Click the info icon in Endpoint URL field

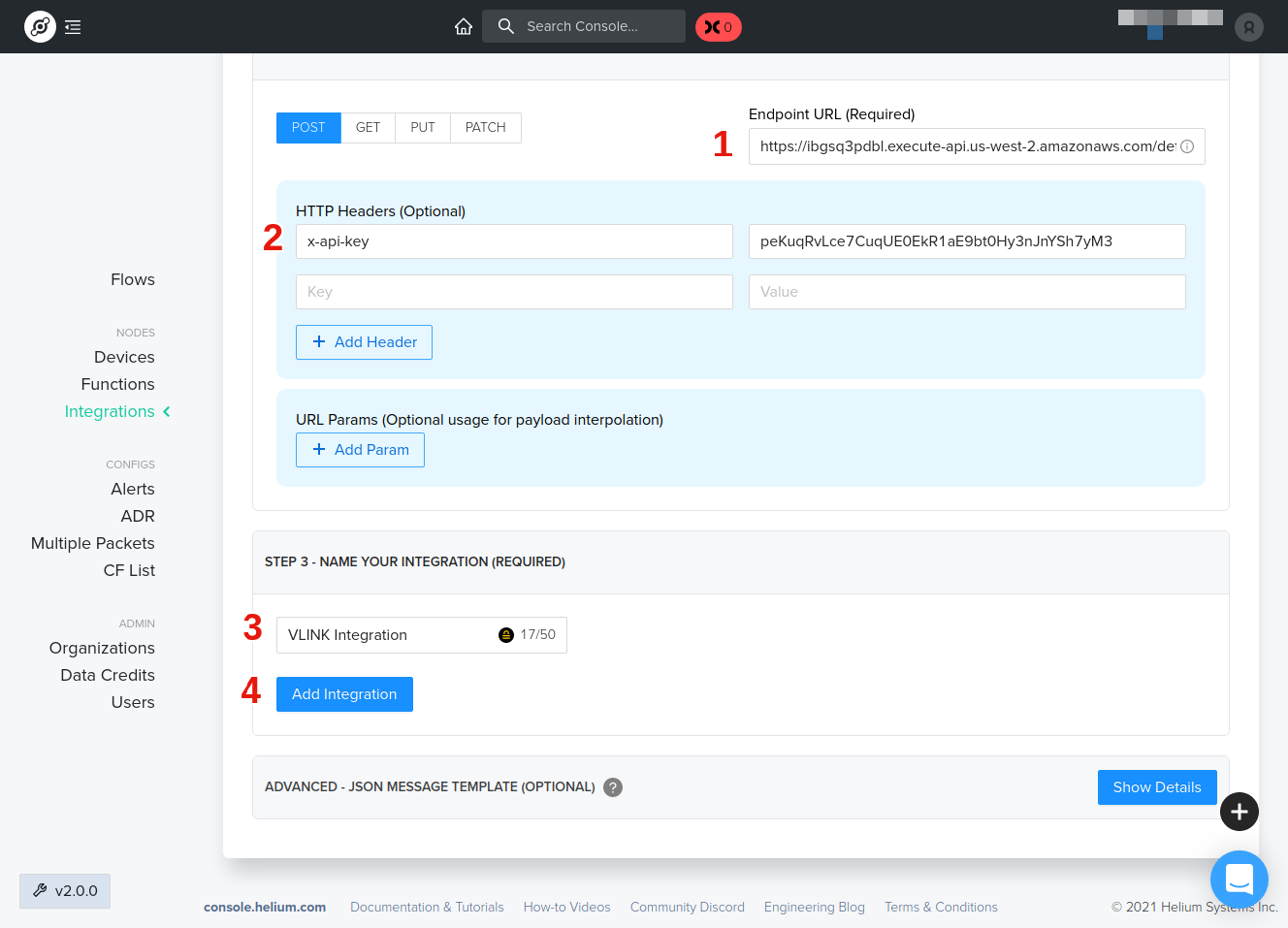[x=1187, y=146]
